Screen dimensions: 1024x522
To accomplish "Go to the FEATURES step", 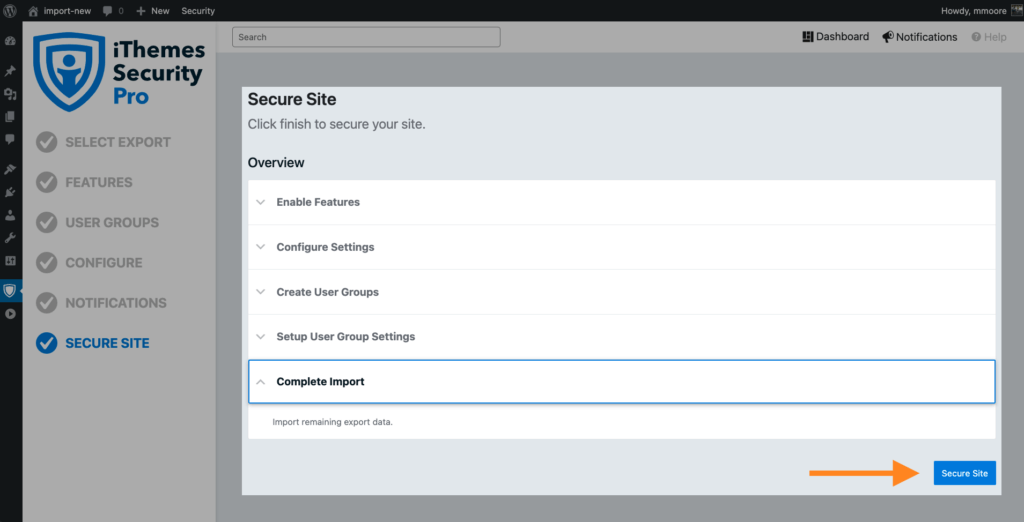I will (99, 182).
